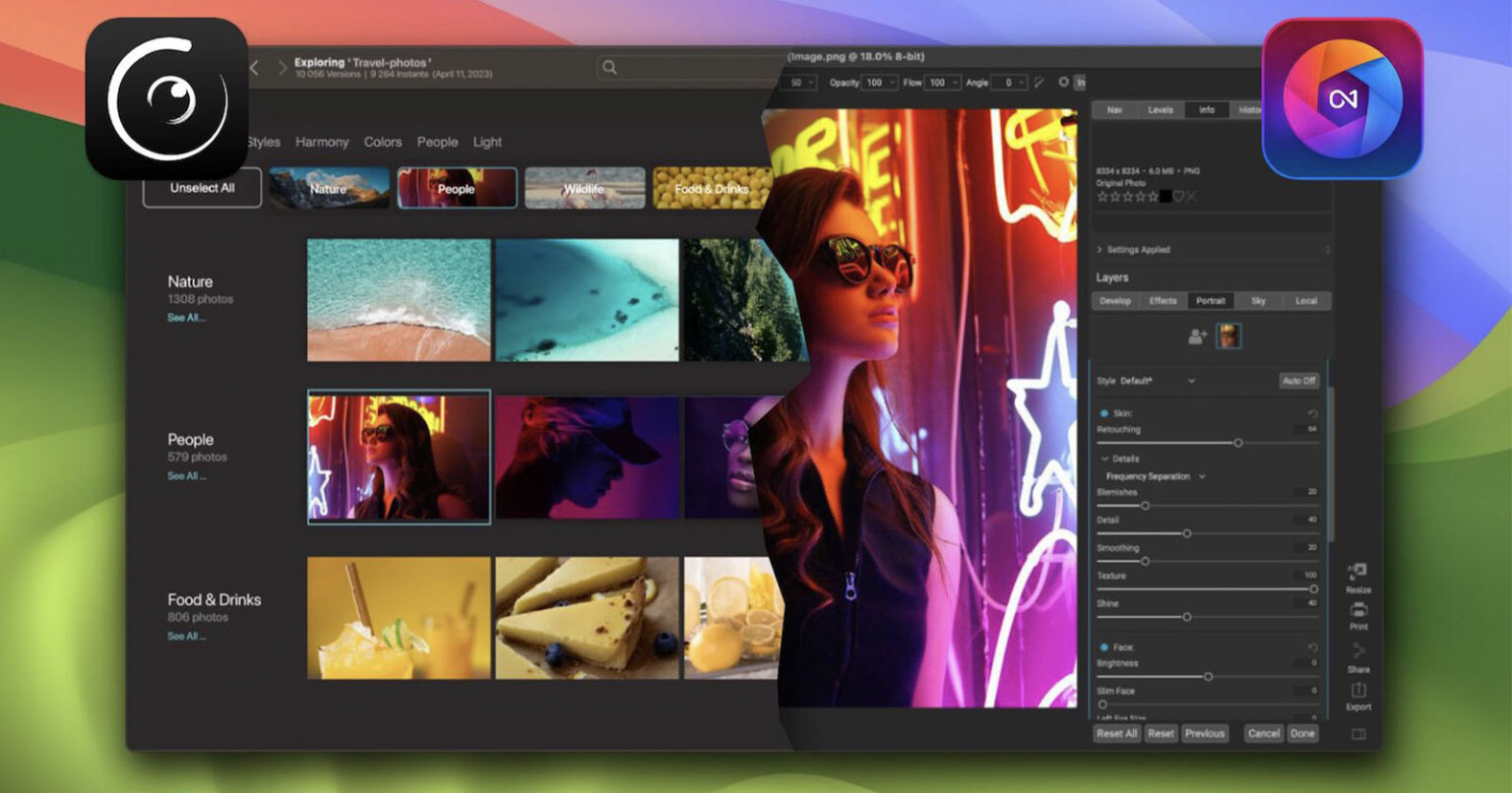Click the Cancel button
The height and width of the screenshot is (793, 1512).
[x=1263, y=733]
